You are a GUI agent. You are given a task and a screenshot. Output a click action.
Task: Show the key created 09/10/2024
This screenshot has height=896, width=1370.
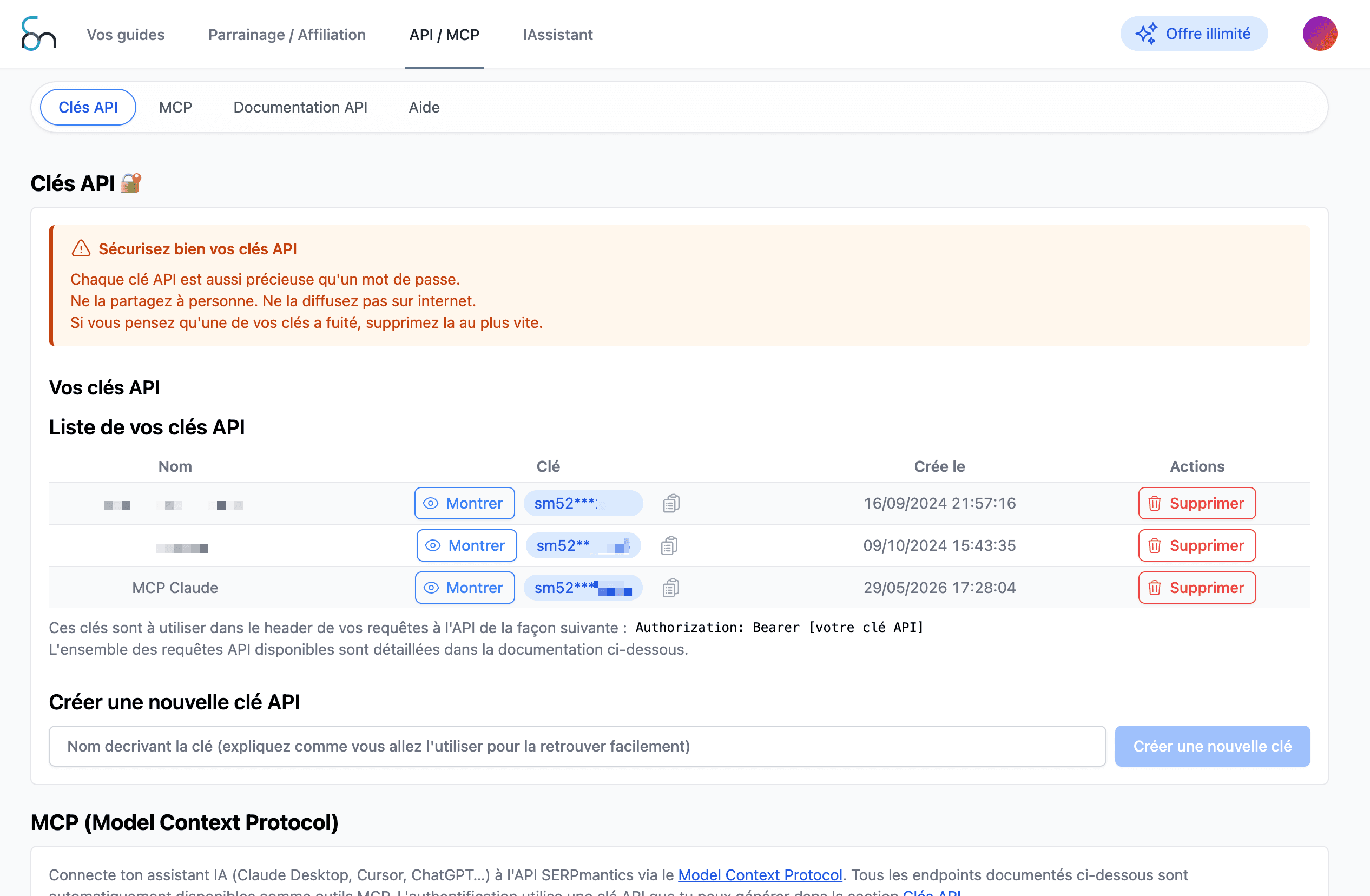[466, 545]
